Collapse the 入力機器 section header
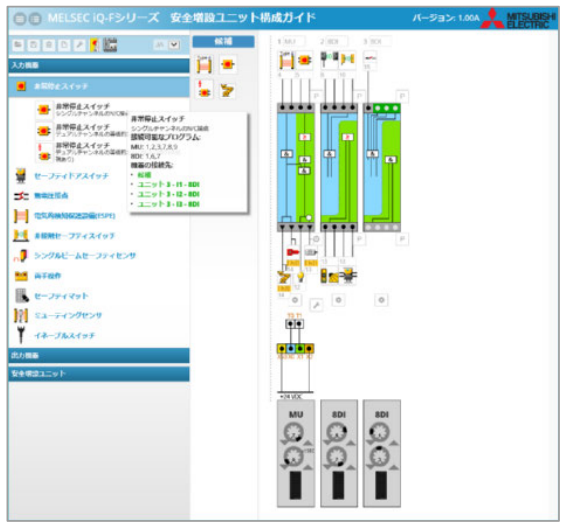 99,65
